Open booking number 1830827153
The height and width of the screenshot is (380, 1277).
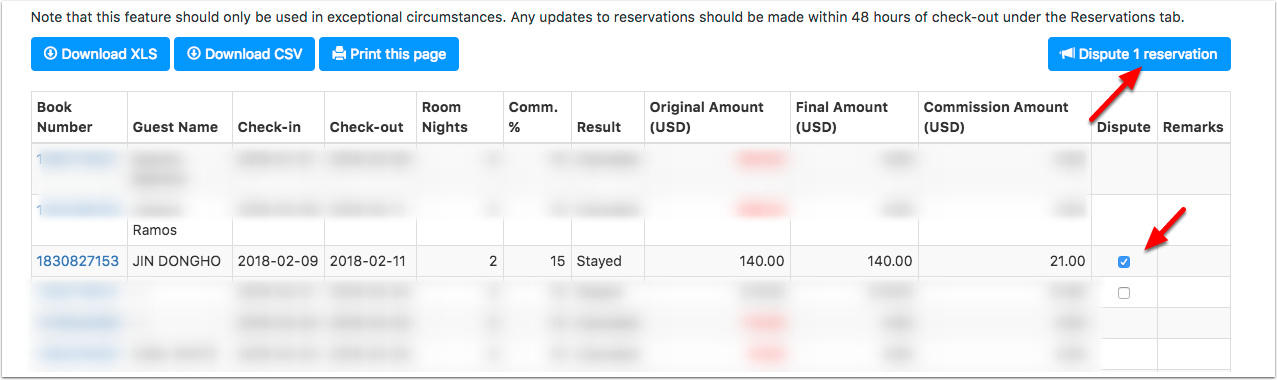78,261
